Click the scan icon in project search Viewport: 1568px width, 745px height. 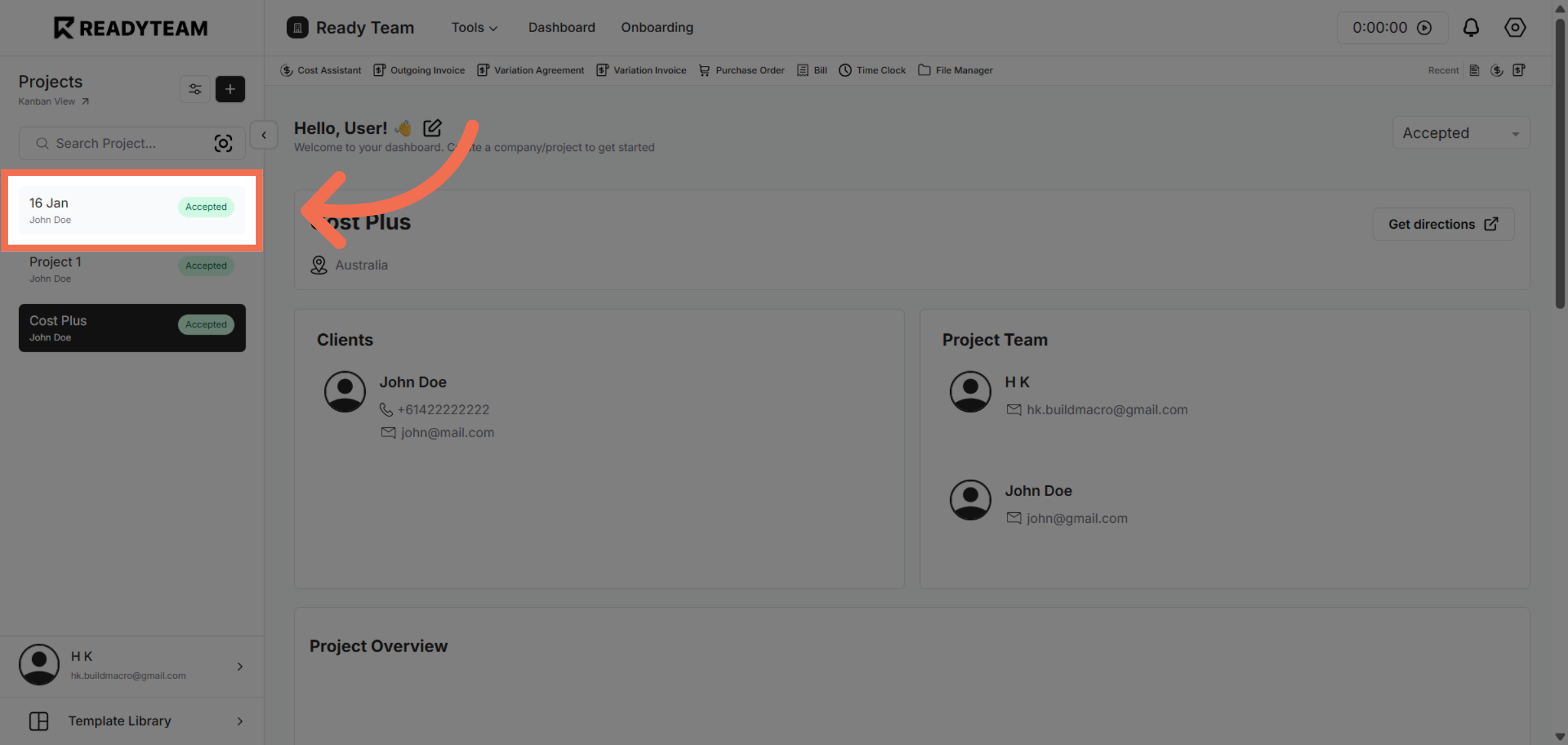point(223,143)
